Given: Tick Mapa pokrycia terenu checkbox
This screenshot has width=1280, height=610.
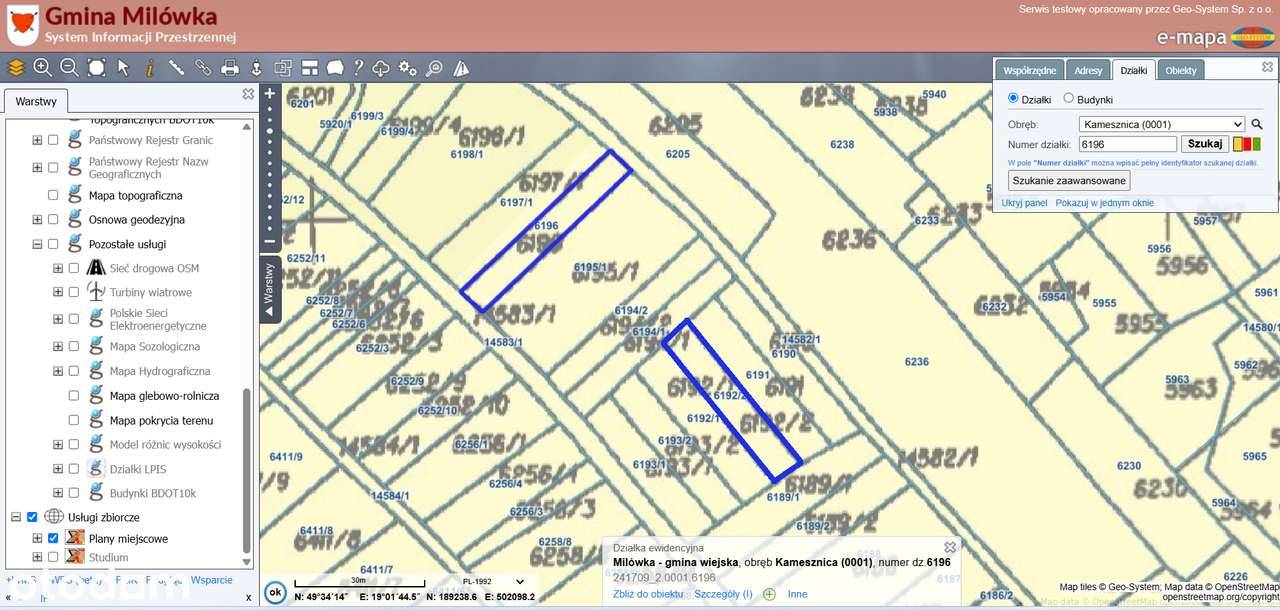Looking at the screenshot, I should click(73, 420).
